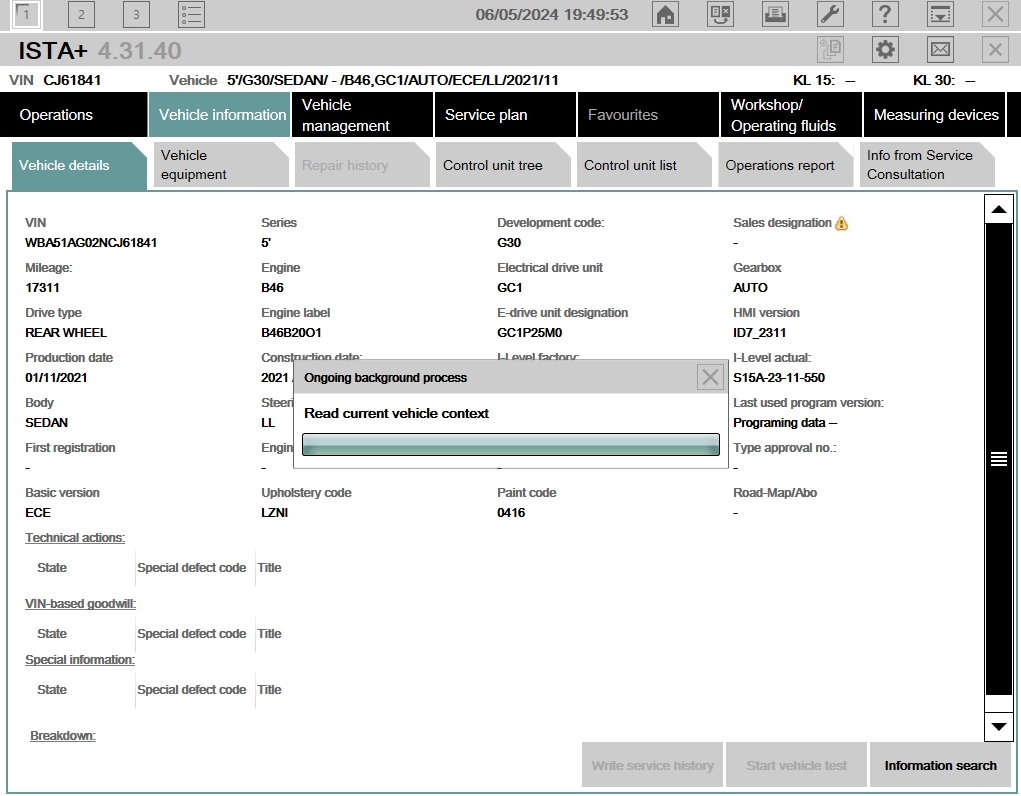The image size is (1021, 796).
Task: Switch to Info from Service Consultation tab
Action: (927, 165)
